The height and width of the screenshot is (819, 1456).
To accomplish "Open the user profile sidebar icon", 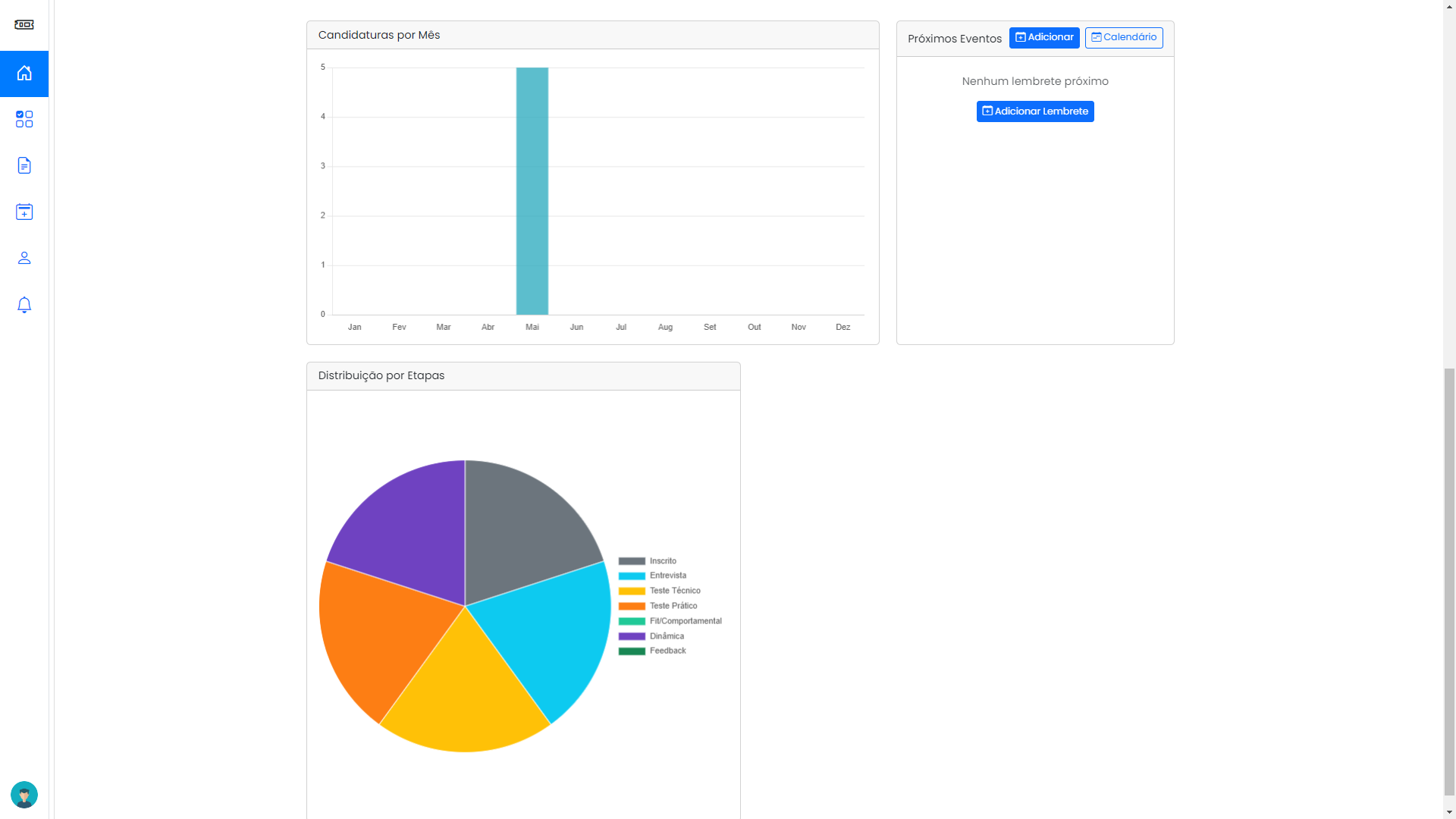I will pos(24,258).
